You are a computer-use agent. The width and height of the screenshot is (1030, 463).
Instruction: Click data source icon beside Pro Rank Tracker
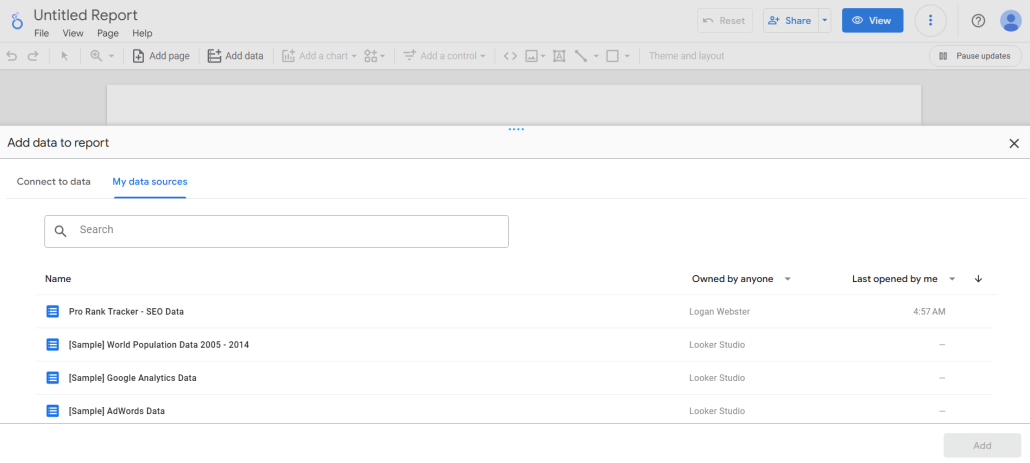tap(53, 312)
